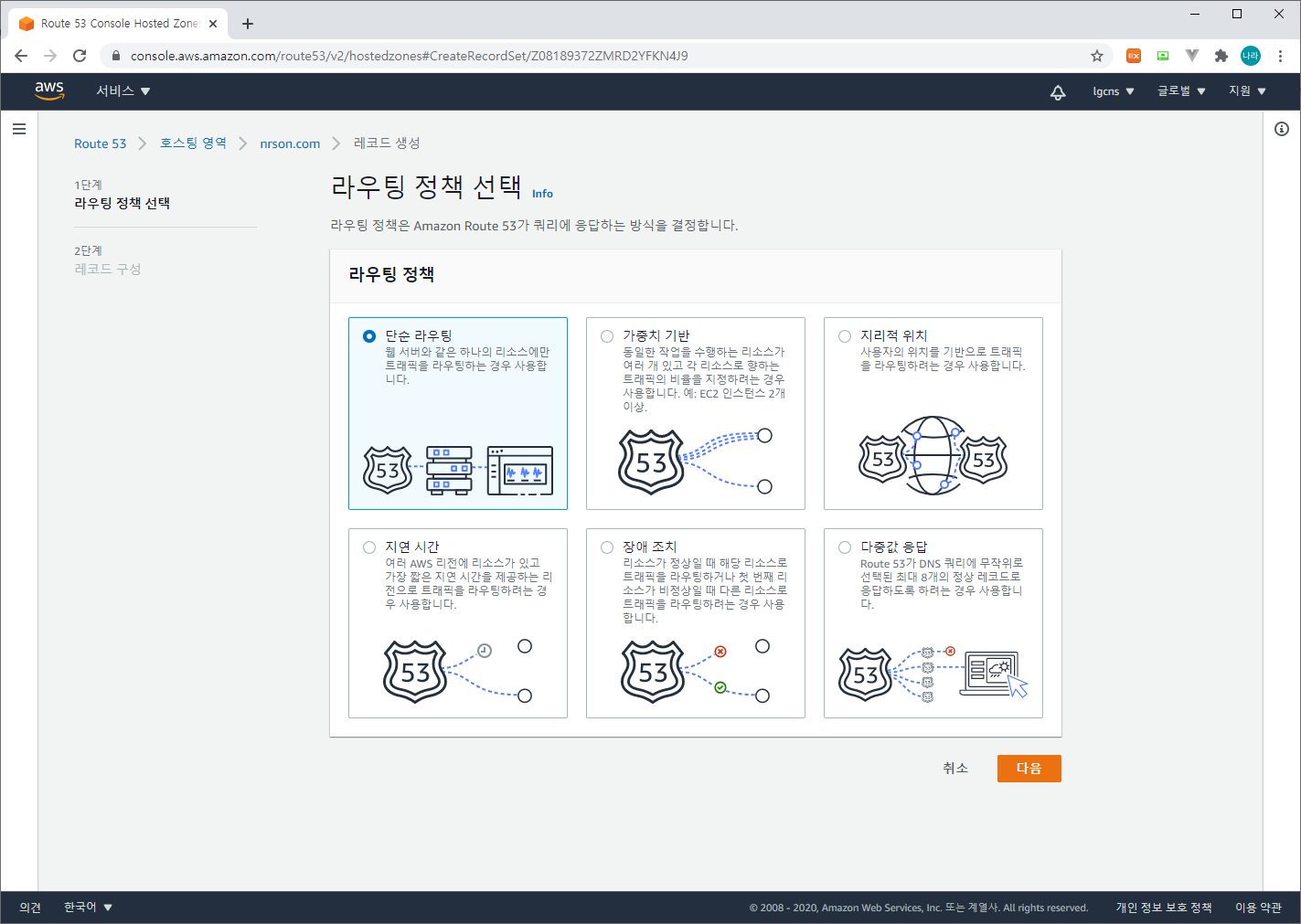Select the 지리적 위치 radio button
This screenshot has width=1301, height=924.
[x=845, y=336]
